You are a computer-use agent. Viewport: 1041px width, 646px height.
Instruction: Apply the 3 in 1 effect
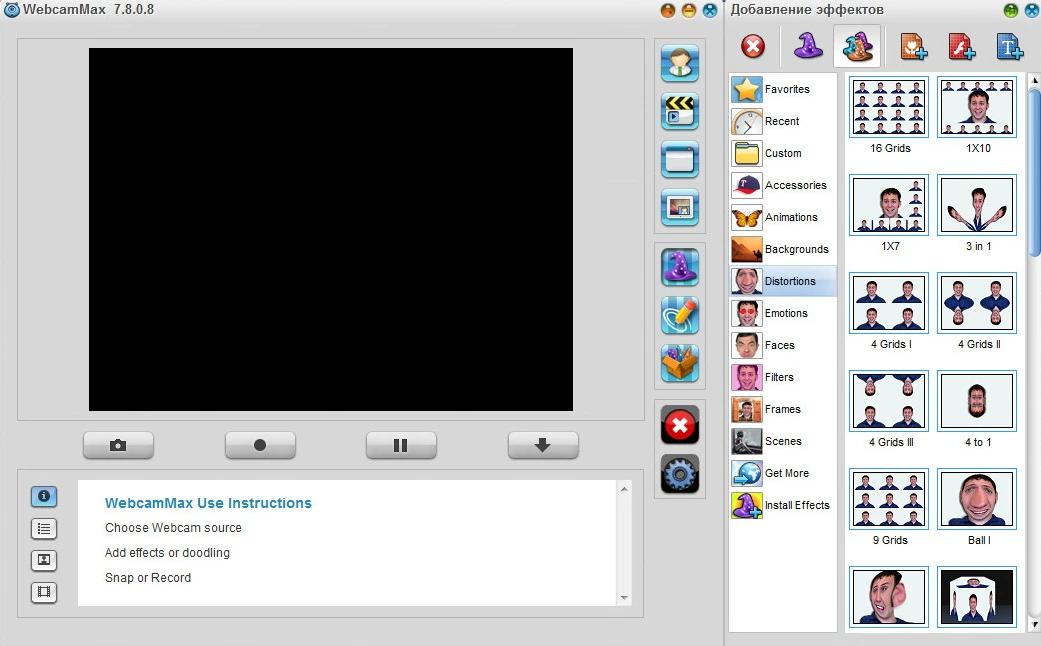pyautogui.click(x=977, y=205)
